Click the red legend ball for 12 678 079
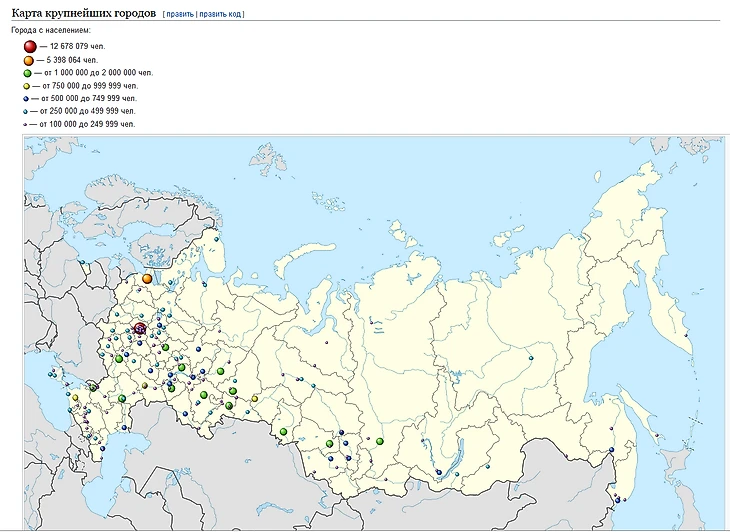Image resolution: width=730 pixels, height=532 pixels. click(30, 46)
